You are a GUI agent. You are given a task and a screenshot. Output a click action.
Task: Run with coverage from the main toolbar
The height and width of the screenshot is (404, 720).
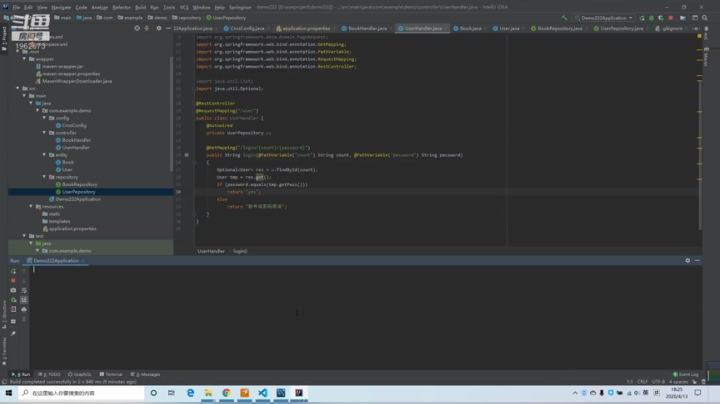tap(661, 18)
